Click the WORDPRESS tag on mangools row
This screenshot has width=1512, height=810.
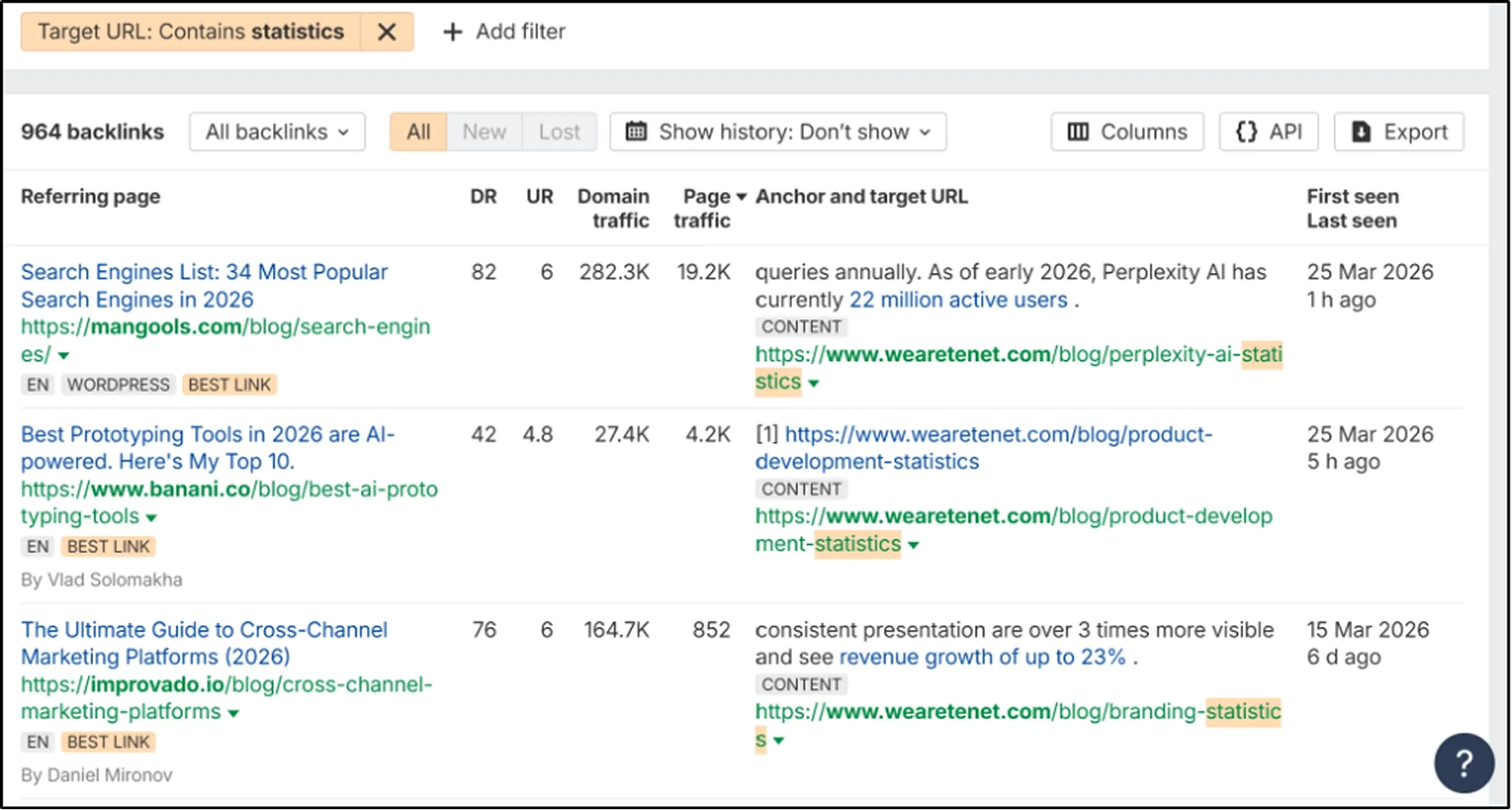coord(118,384)
